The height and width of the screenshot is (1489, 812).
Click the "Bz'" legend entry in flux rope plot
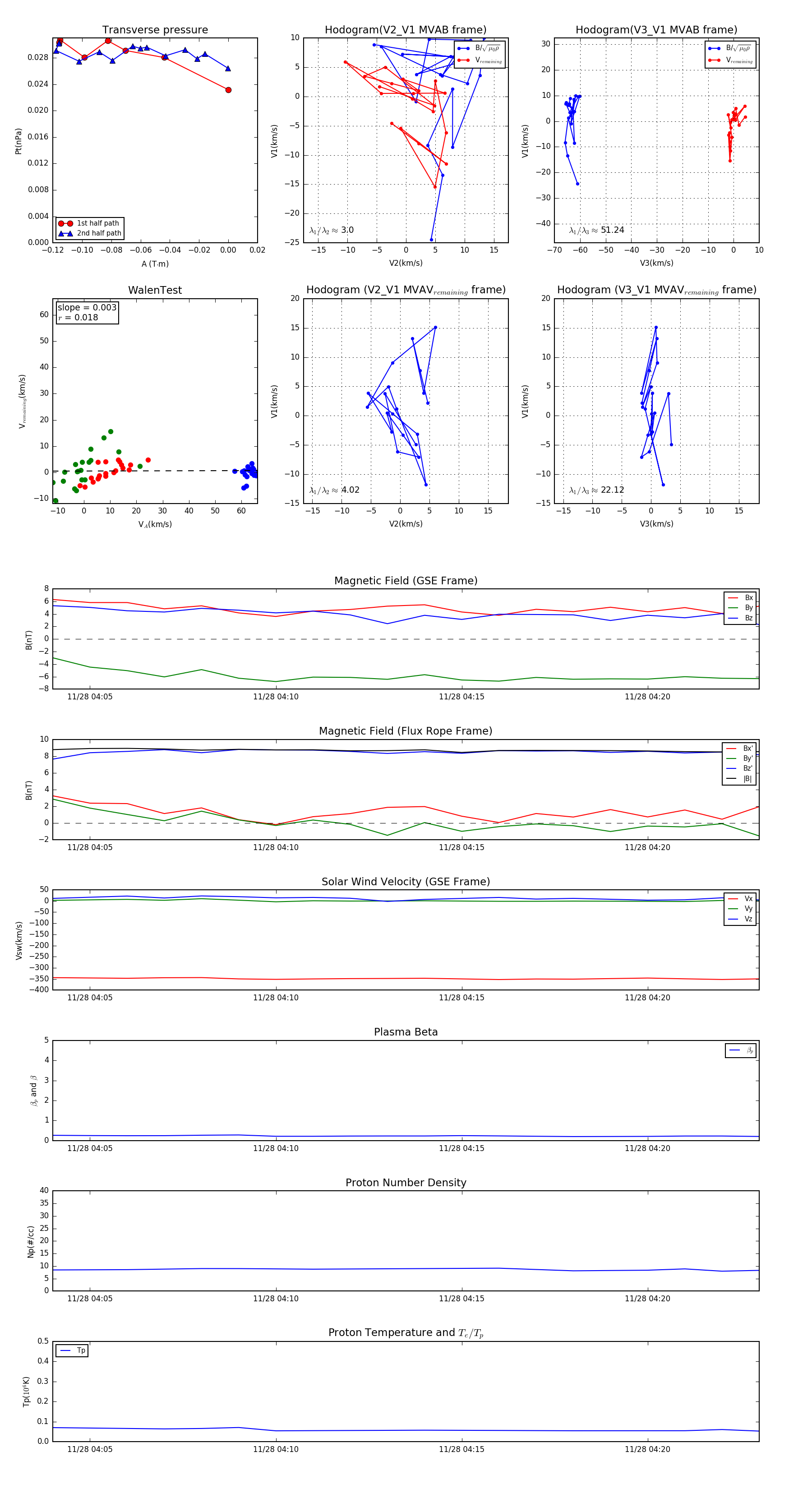pos(740,769)
